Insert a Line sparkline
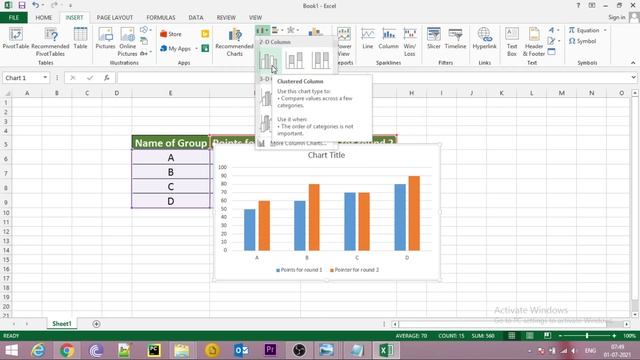This screenshot has width=640, height=360. (x=368, y=39)
